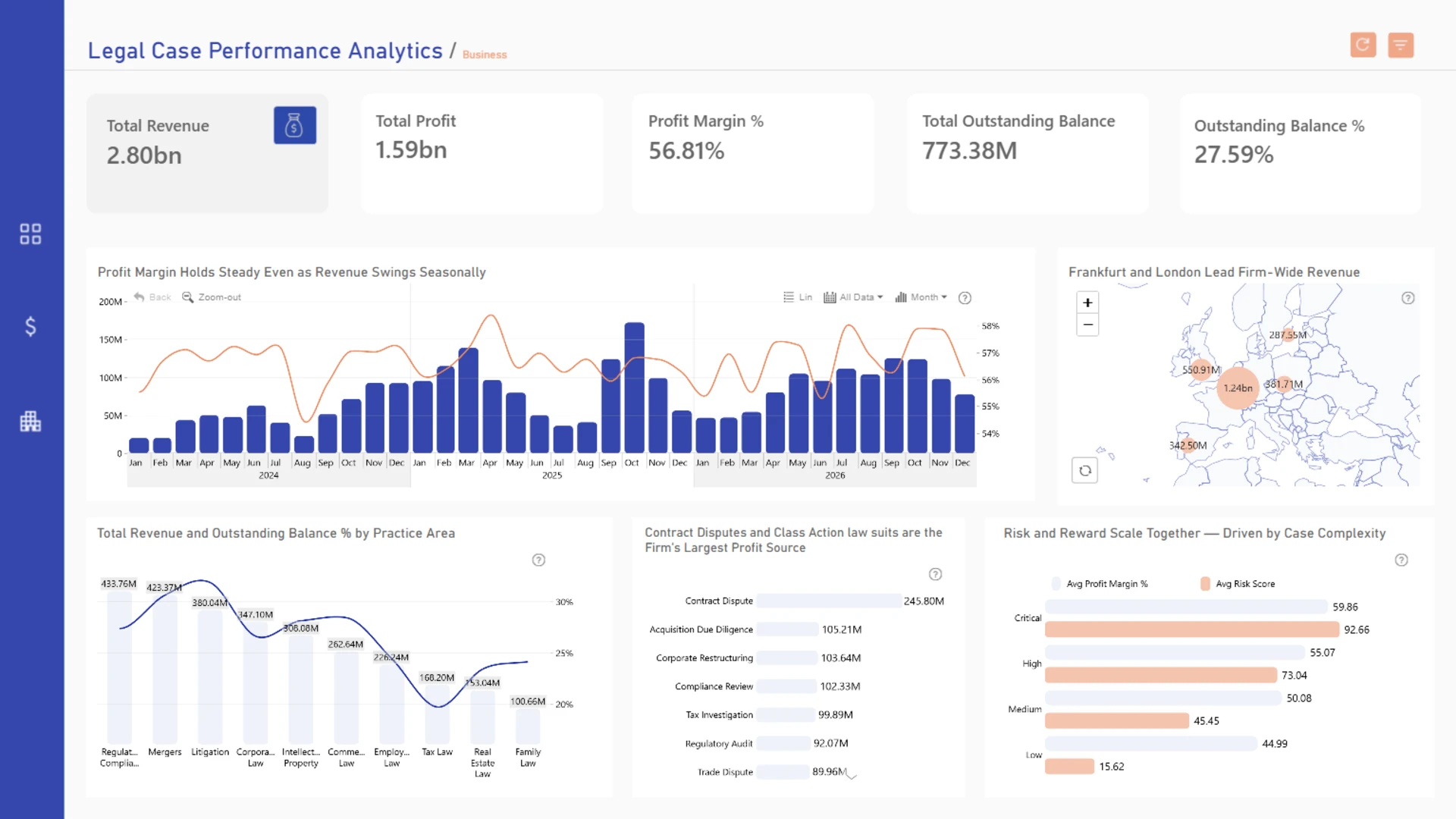Open the dashboard grid icon in sidebar
This screenshot has height=819, width=1456.
click(x=30, y=234)
